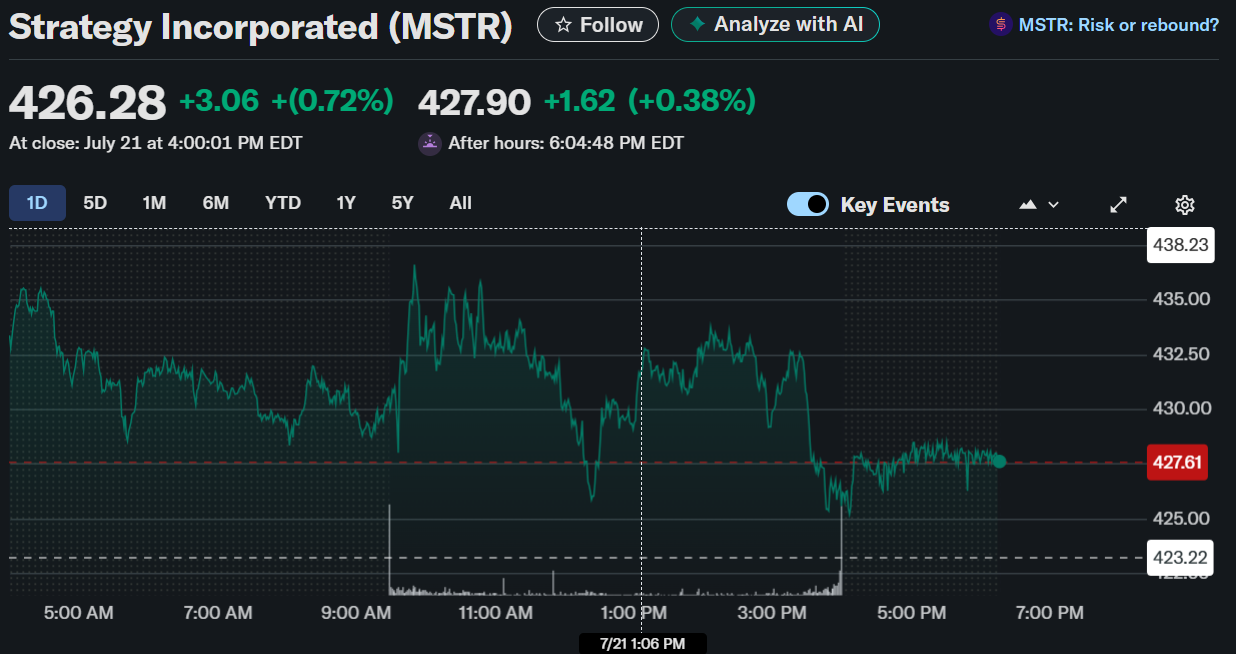The height and width of the screenshot is (654, 1236).
Task: Click the after hours moon icon
Action: pos(429,144)
